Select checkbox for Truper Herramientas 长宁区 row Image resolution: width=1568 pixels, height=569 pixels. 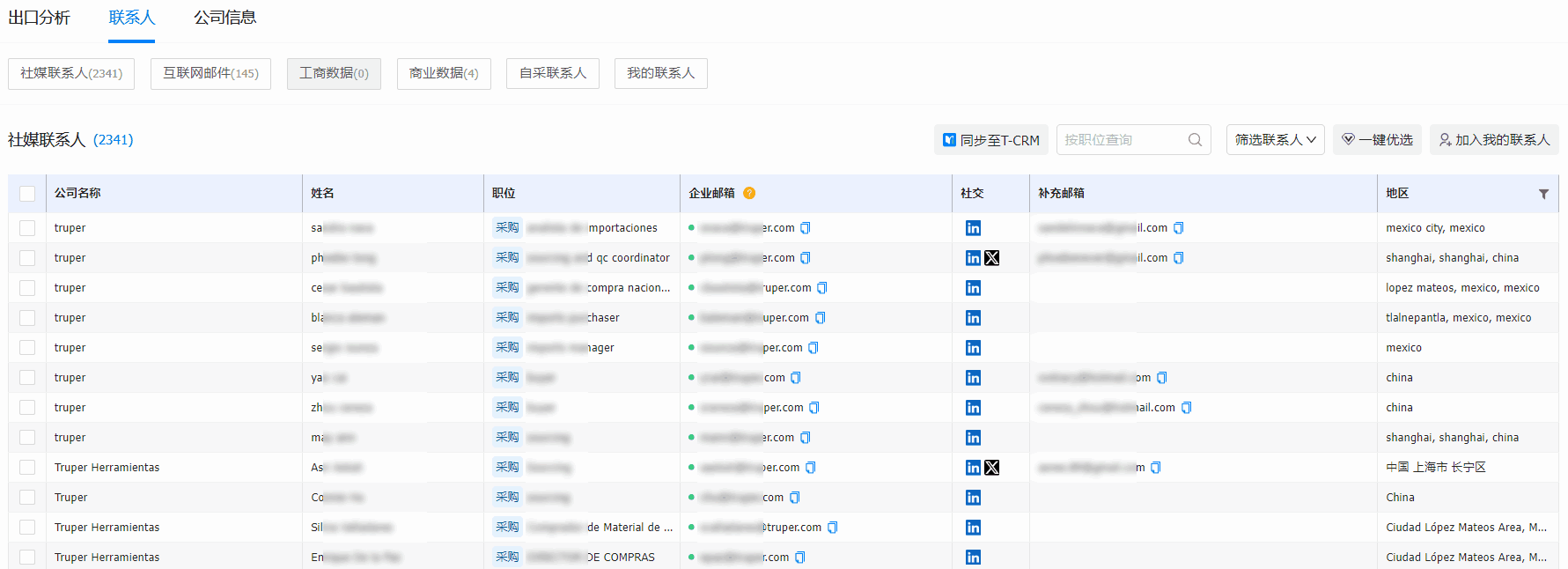[27, 468]
